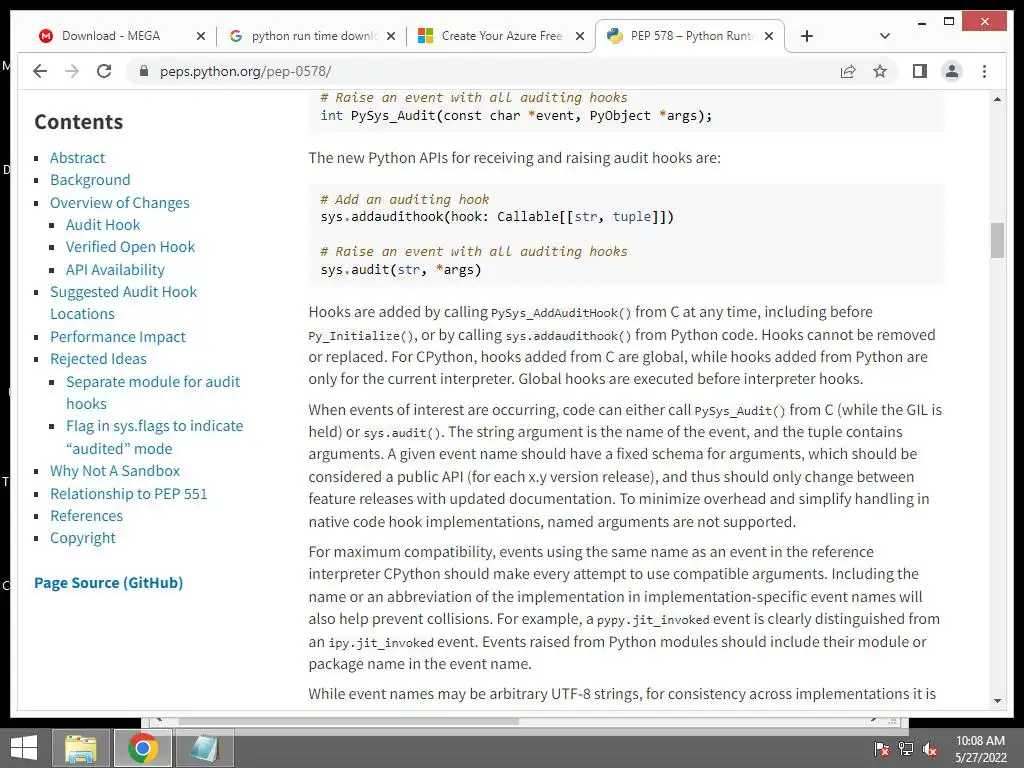The height and width of the screenshot is (768, 1024).
Task: Close the python run time Google tab
Action: click(x=391, y=36)
